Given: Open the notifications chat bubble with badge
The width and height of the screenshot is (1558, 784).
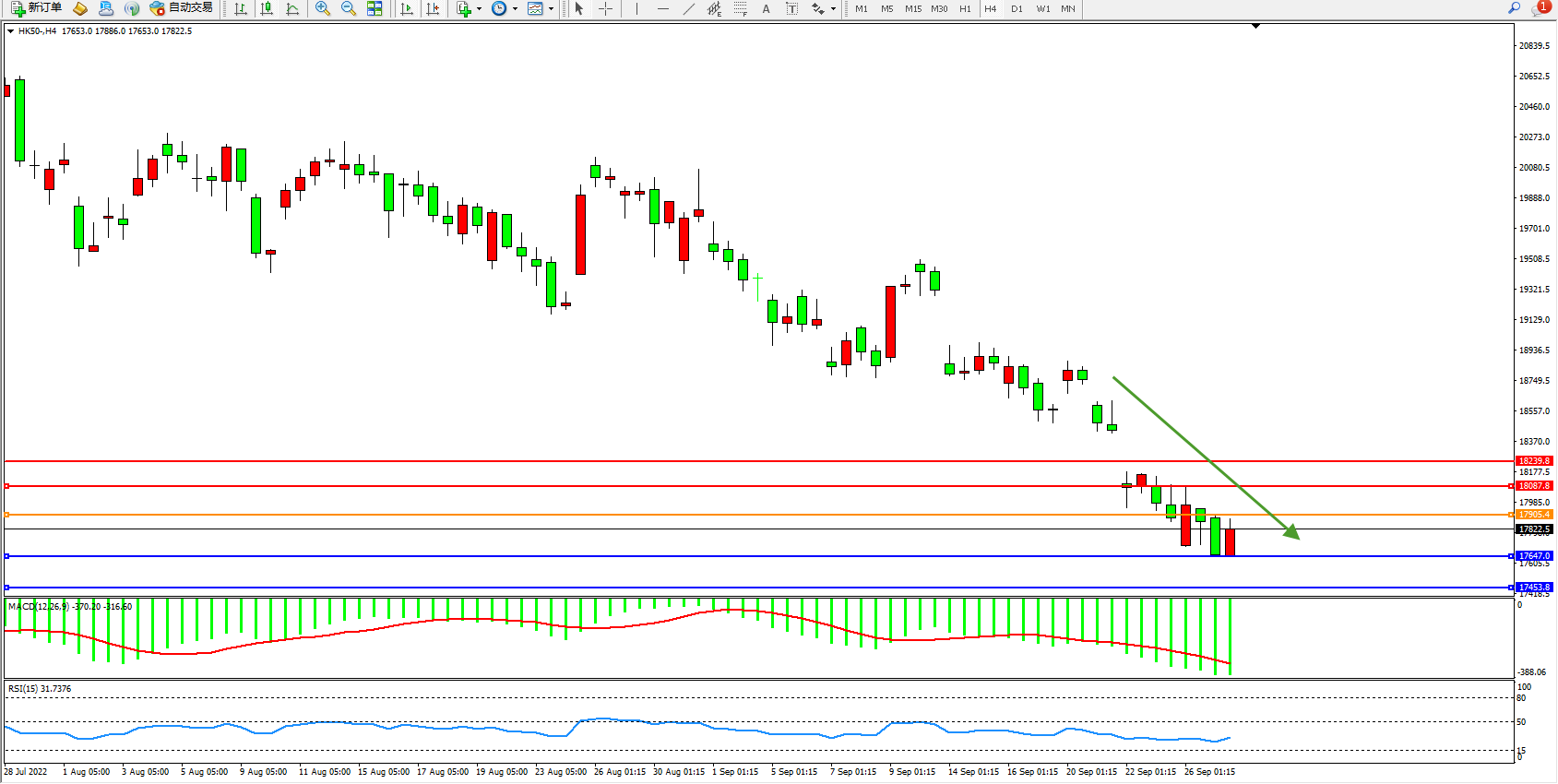Looking at the screenshot, I should [x=1540, y=8].
